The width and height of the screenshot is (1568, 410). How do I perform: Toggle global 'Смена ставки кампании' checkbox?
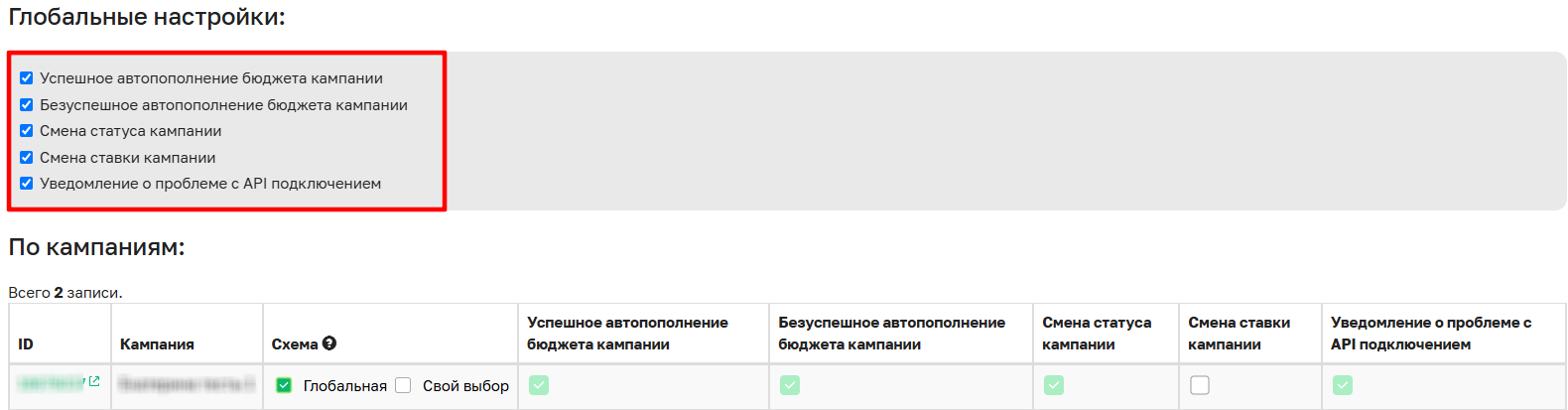coord(27,157)
